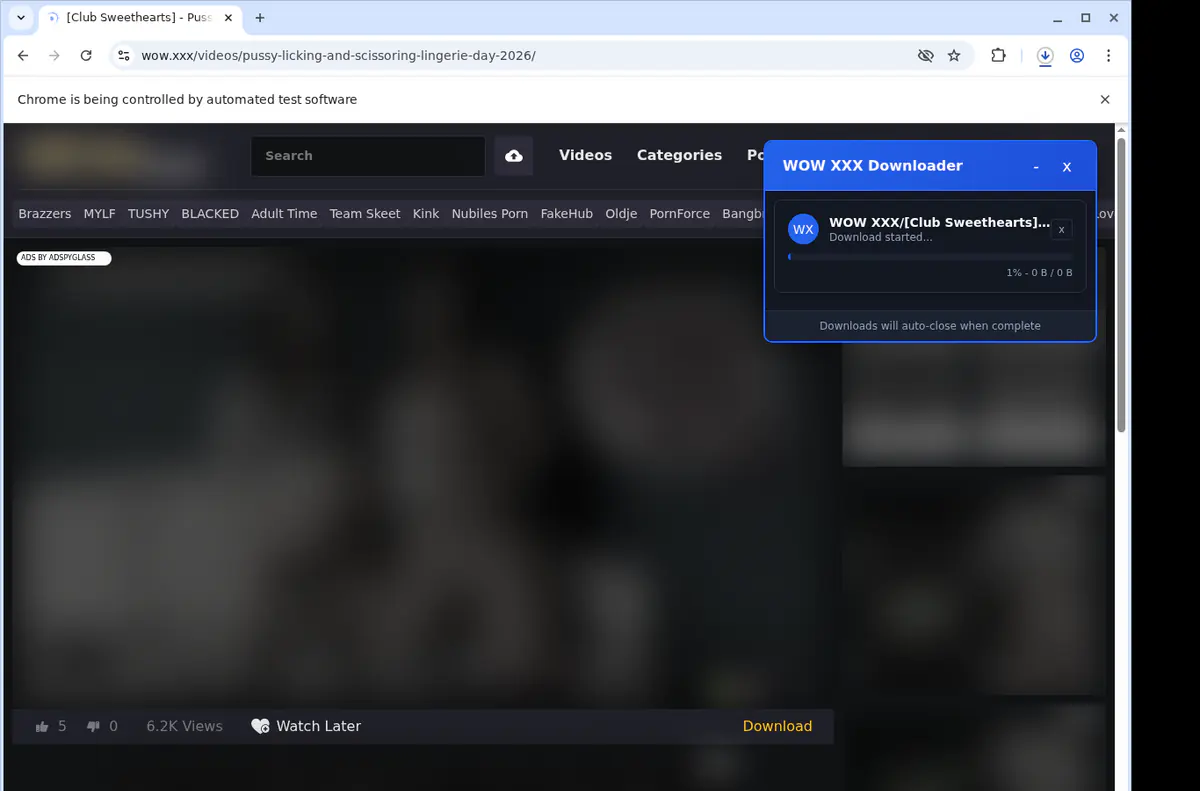
Task: Open the MYLF channel link
Action: [x=99, y=214]
